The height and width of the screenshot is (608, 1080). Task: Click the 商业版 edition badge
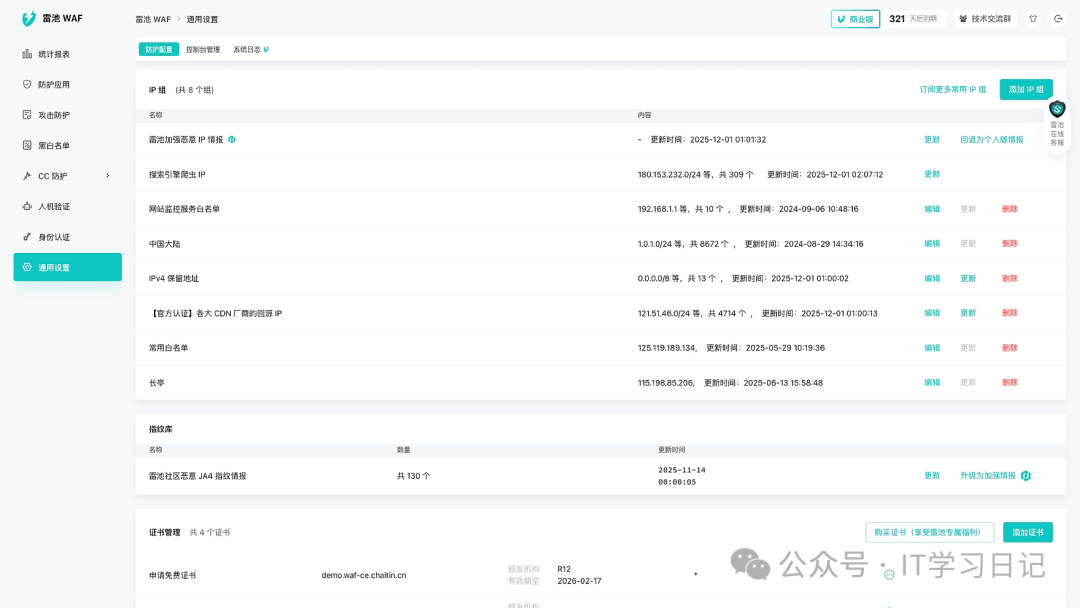(855, 19)
